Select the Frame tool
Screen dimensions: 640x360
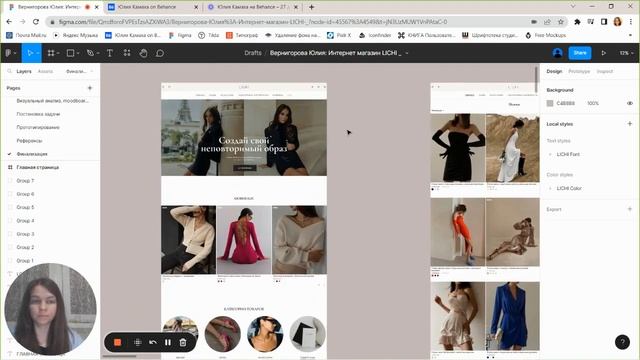coord(51,53)
